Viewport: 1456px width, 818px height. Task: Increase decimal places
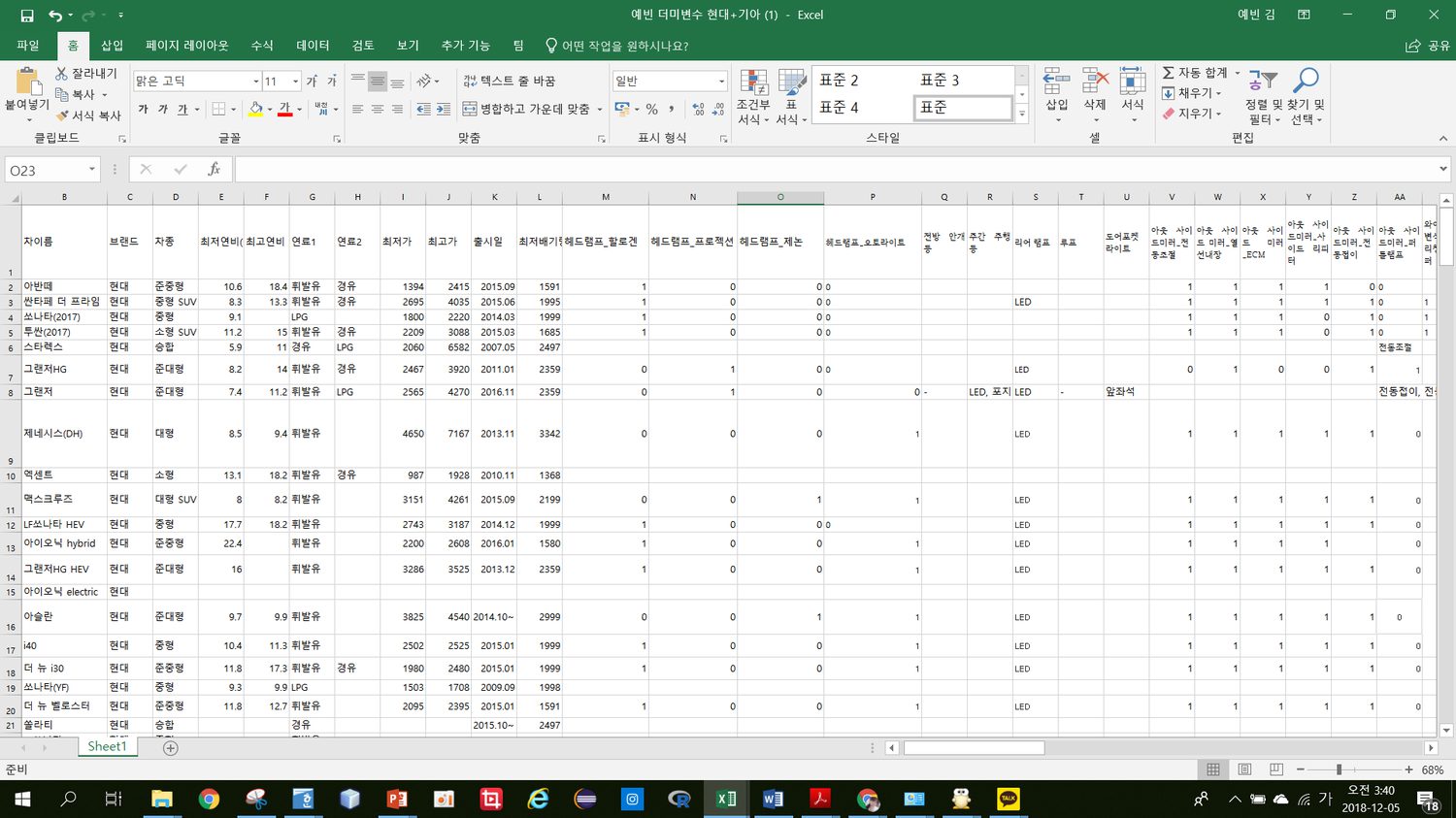tap(699, 110)
